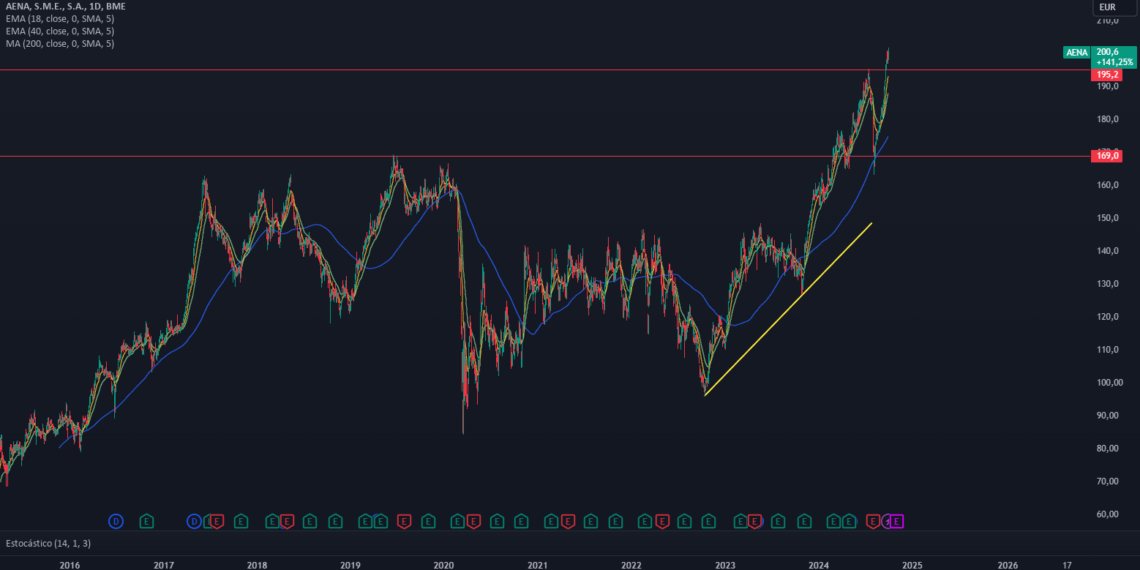Click the blue dividend marker in 2017
The image size is (1140, 570).
pyautogui.click(x=194, y=521)
